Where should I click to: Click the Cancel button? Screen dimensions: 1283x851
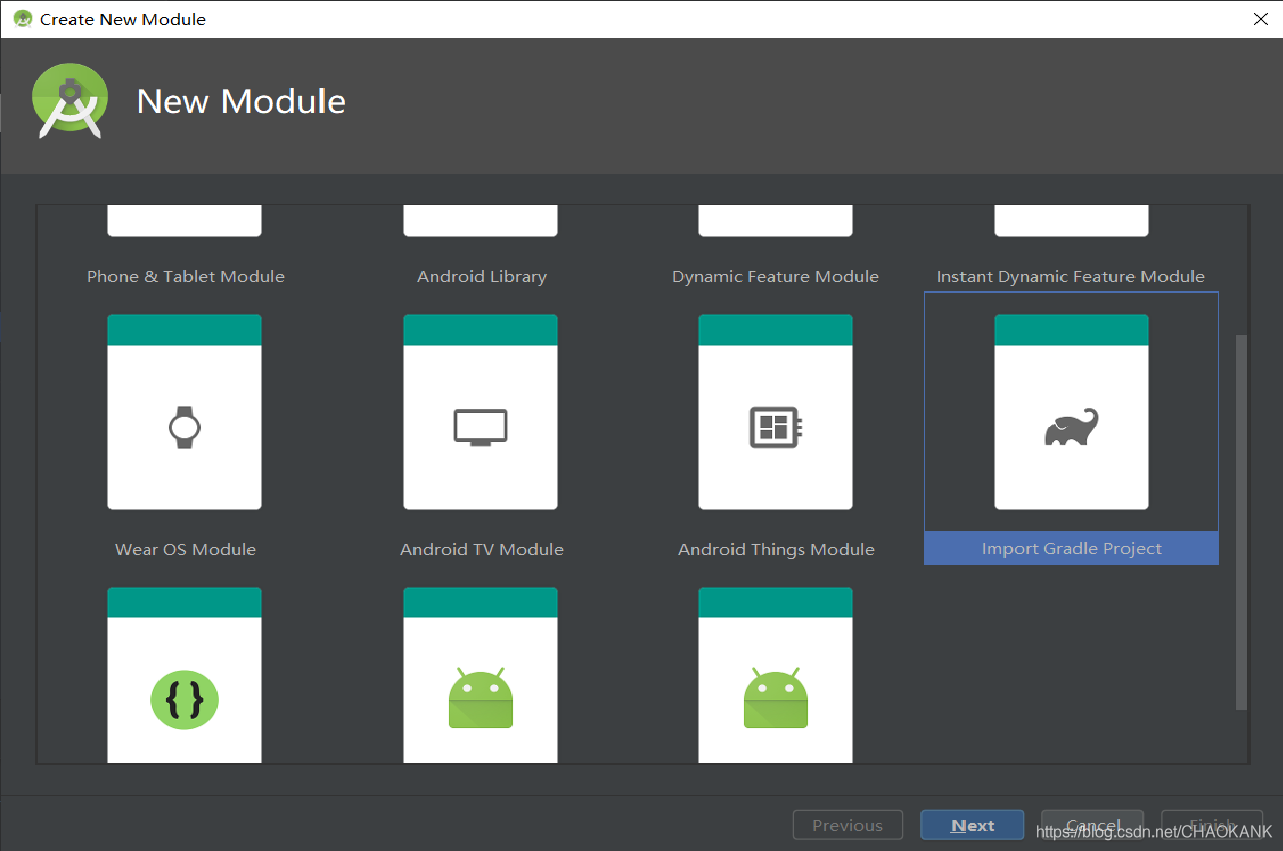1092,825
